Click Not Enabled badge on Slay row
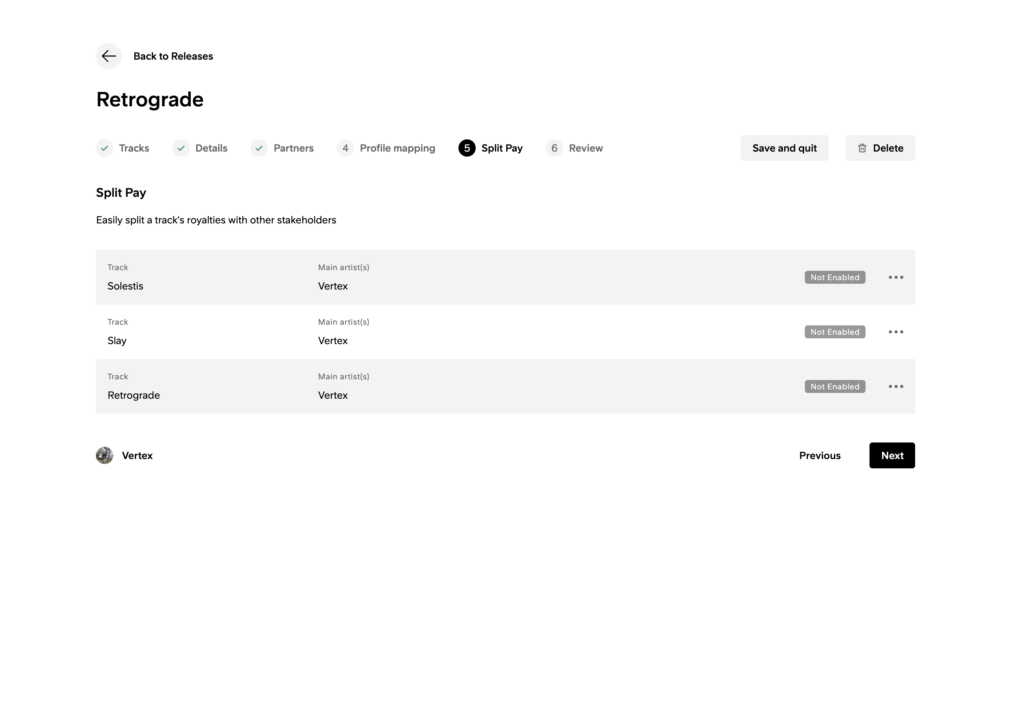1024x709 pixels. tap(834, 332)
